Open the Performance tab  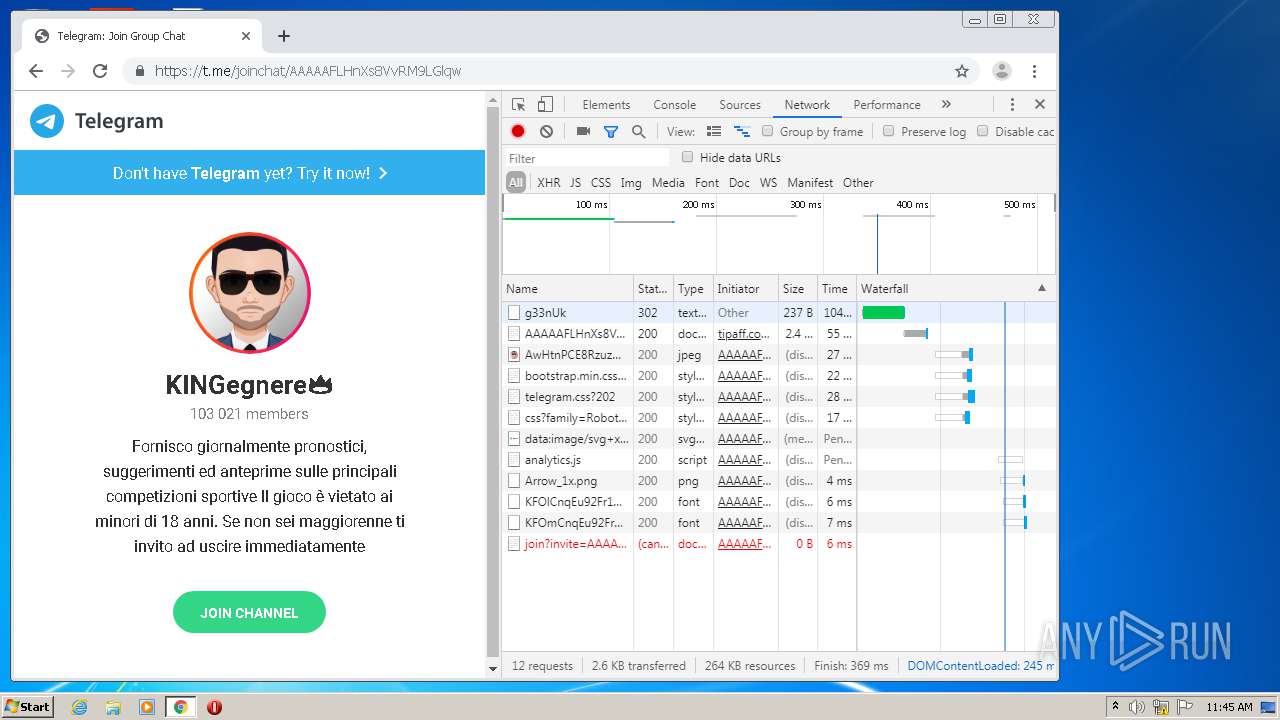tap(887, 104)
